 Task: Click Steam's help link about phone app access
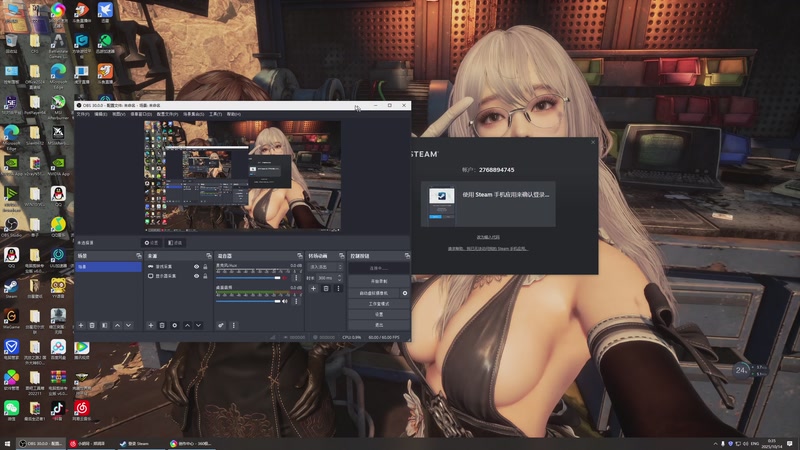pyautogui.click(x=488, y=248)
